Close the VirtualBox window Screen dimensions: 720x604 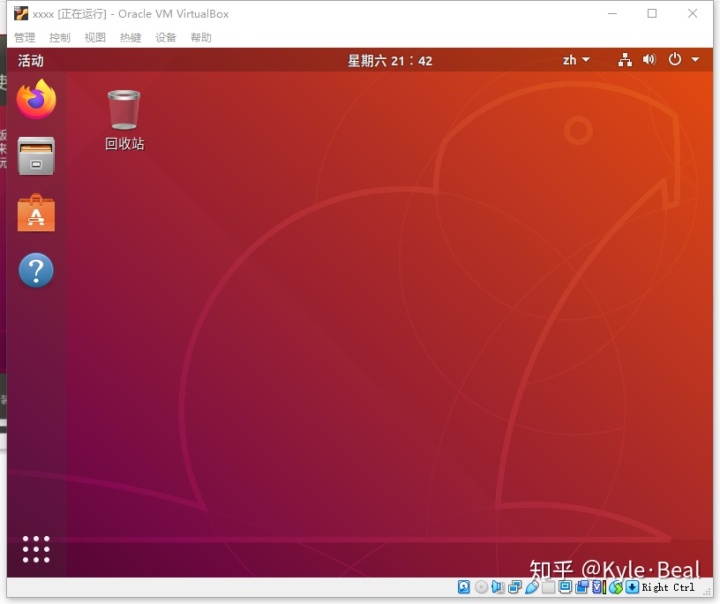tap(692, 13)
